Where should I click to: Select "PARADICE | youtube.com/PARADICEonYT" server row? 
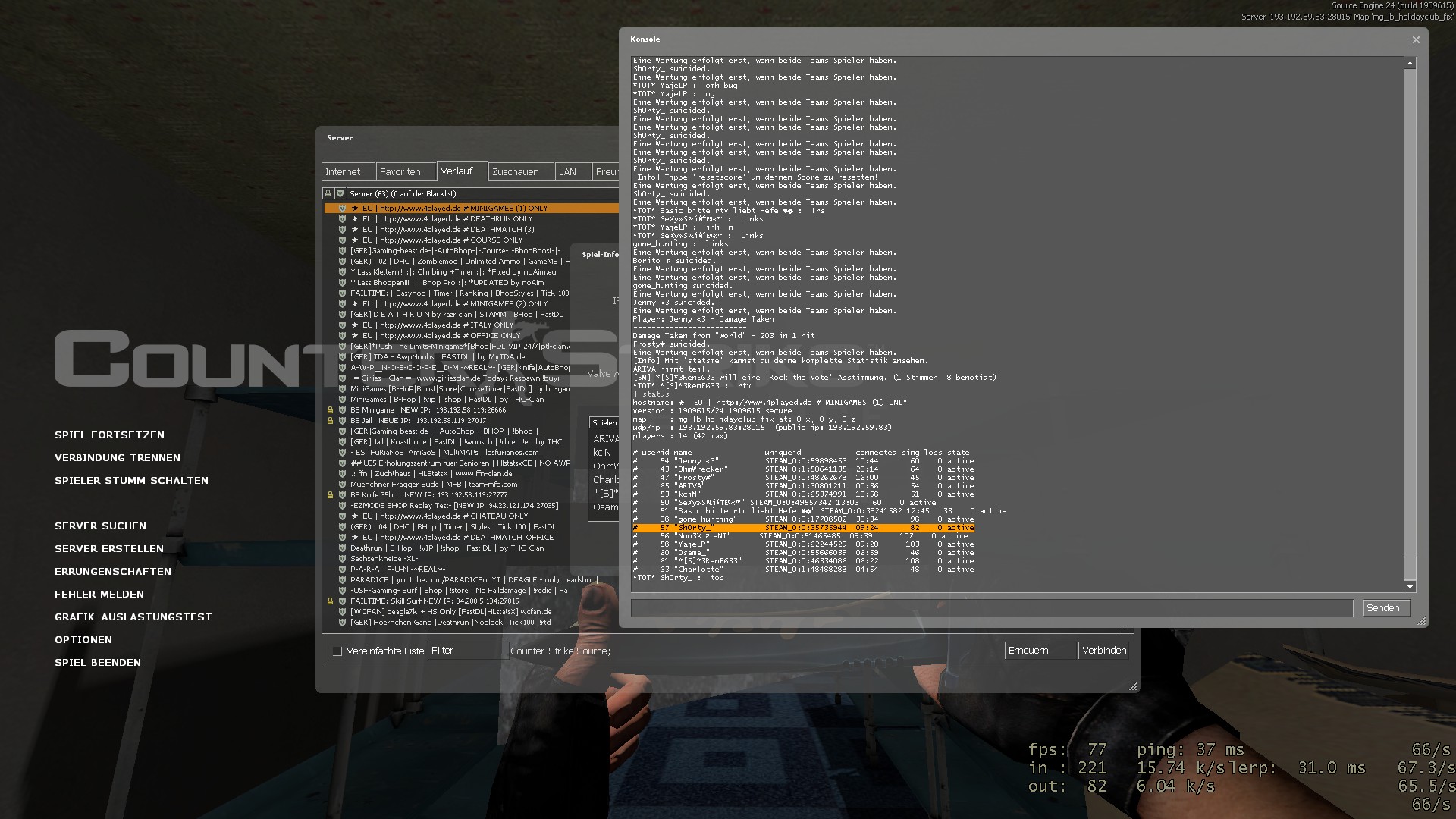click(472, 579)
